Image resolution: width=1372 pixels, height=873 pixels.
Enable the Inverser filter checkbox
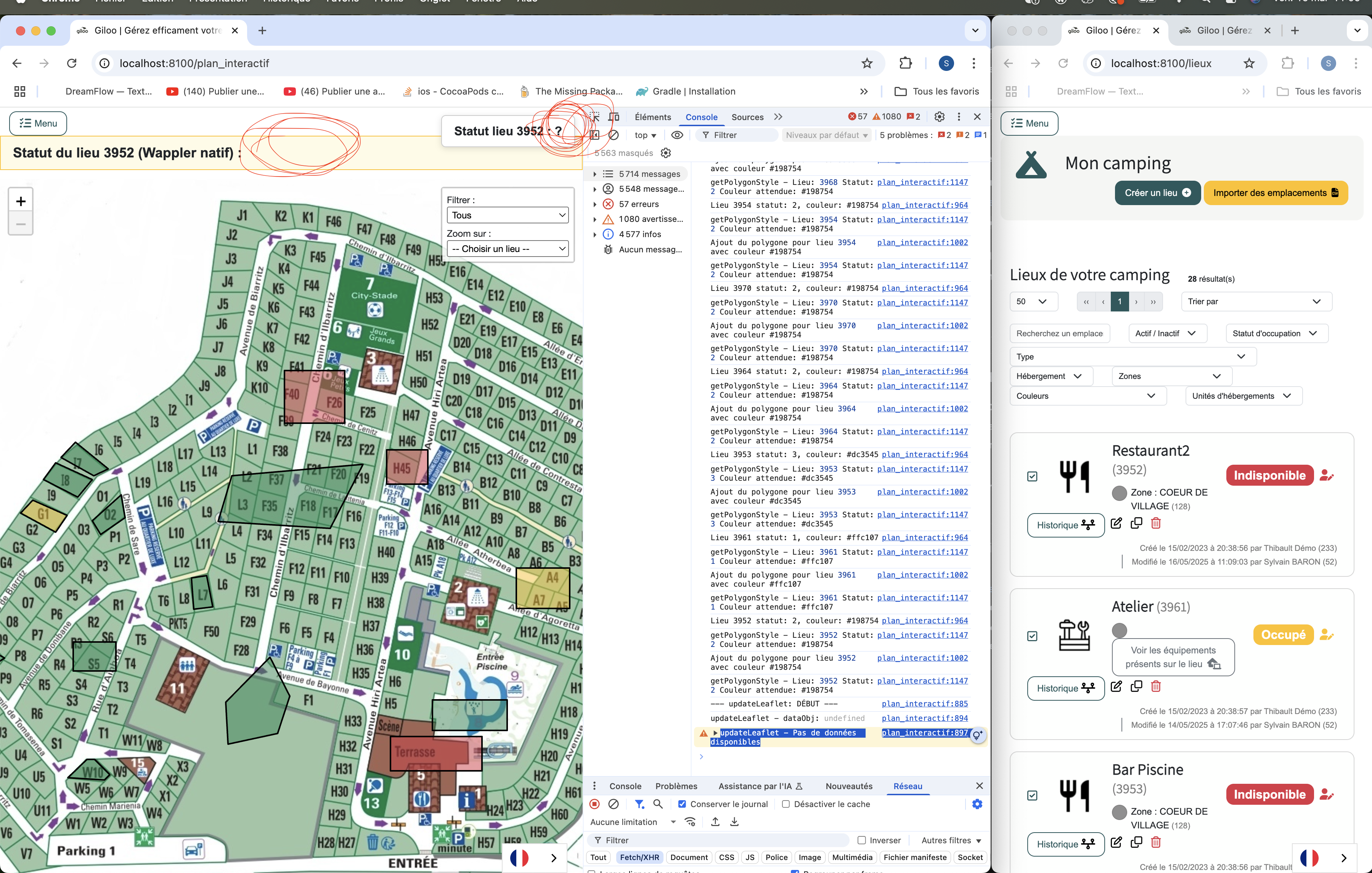pos(861,840)
